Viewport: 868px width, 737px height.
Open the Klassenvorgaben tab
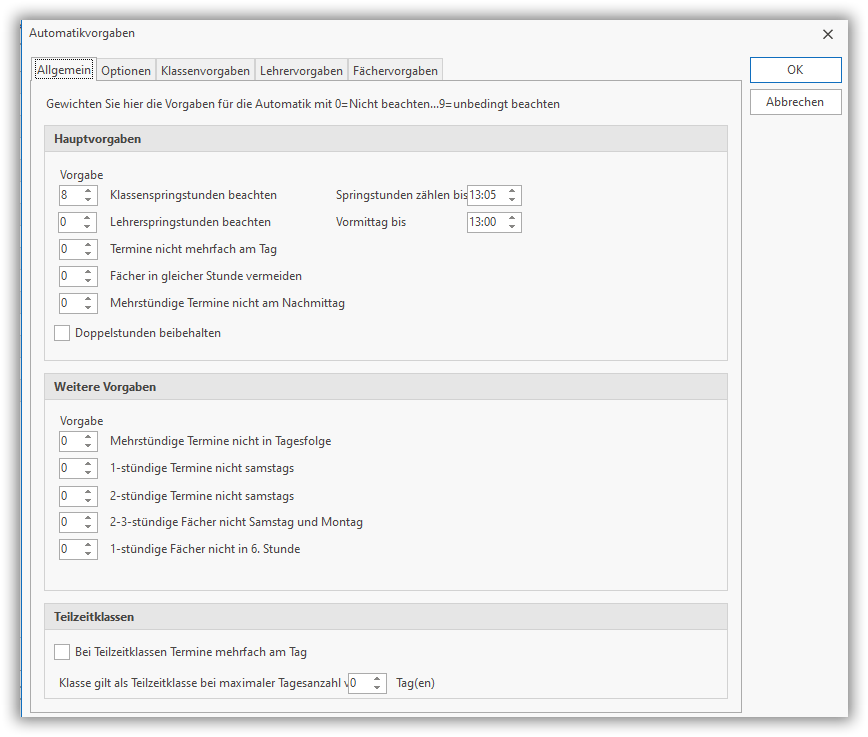click(205, 71)
